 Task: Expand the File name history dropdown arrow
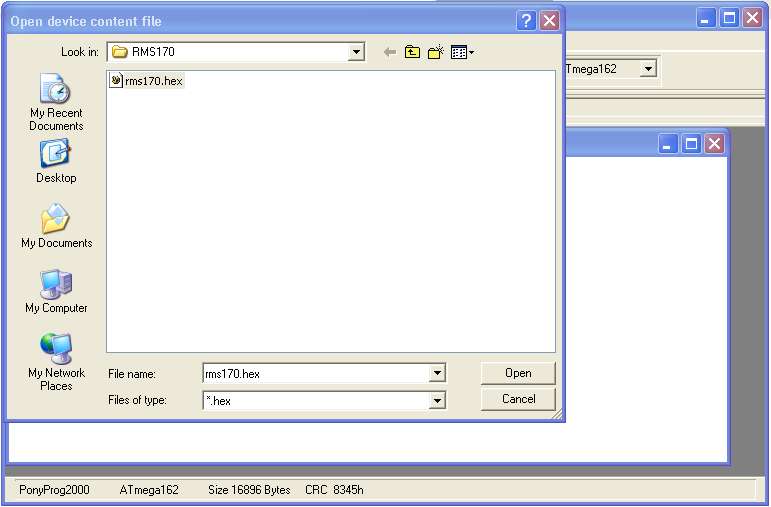[x=437, y=374]
